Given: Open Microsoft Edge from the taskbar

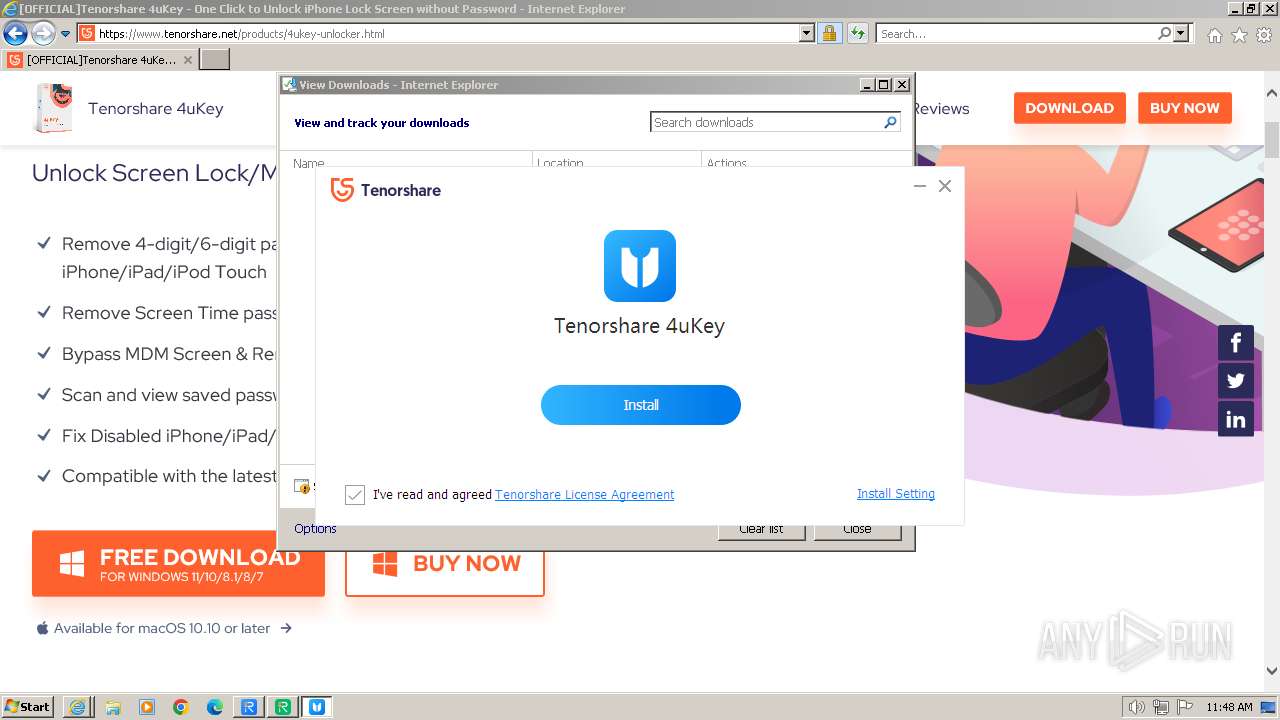Looking at the screenshot, I should [215, 707].
